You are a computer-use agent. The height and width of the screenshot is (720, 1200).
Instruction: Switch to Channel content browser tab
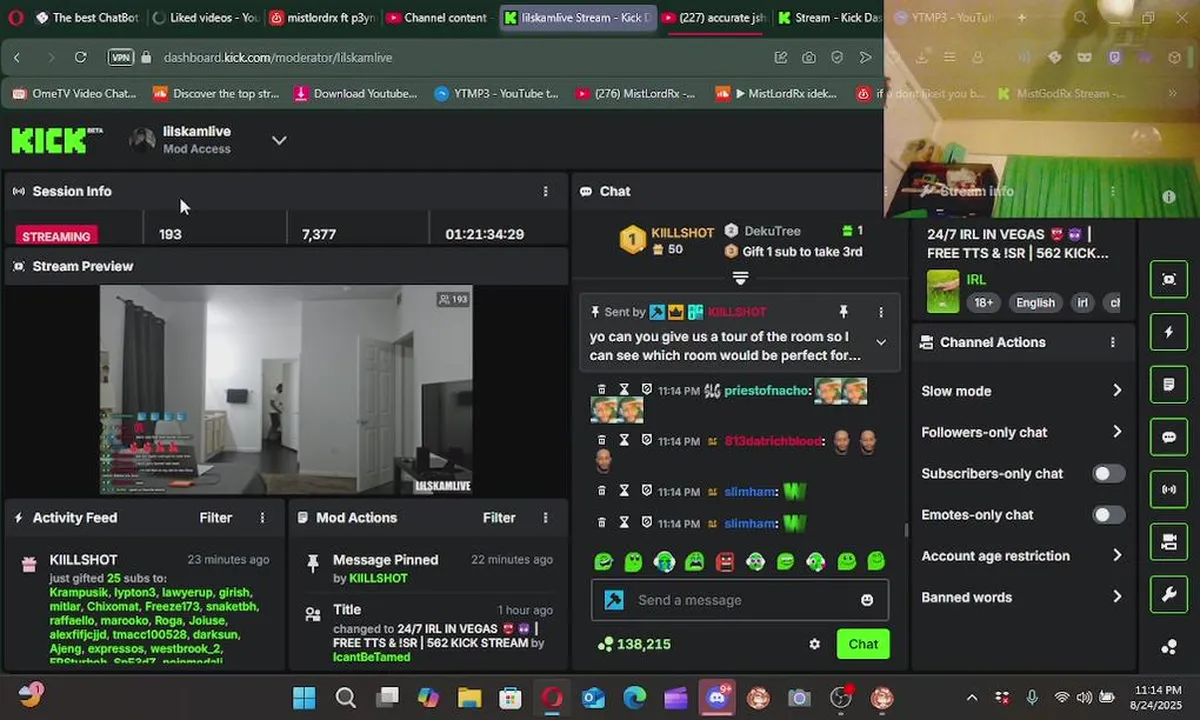pos(437,18)
